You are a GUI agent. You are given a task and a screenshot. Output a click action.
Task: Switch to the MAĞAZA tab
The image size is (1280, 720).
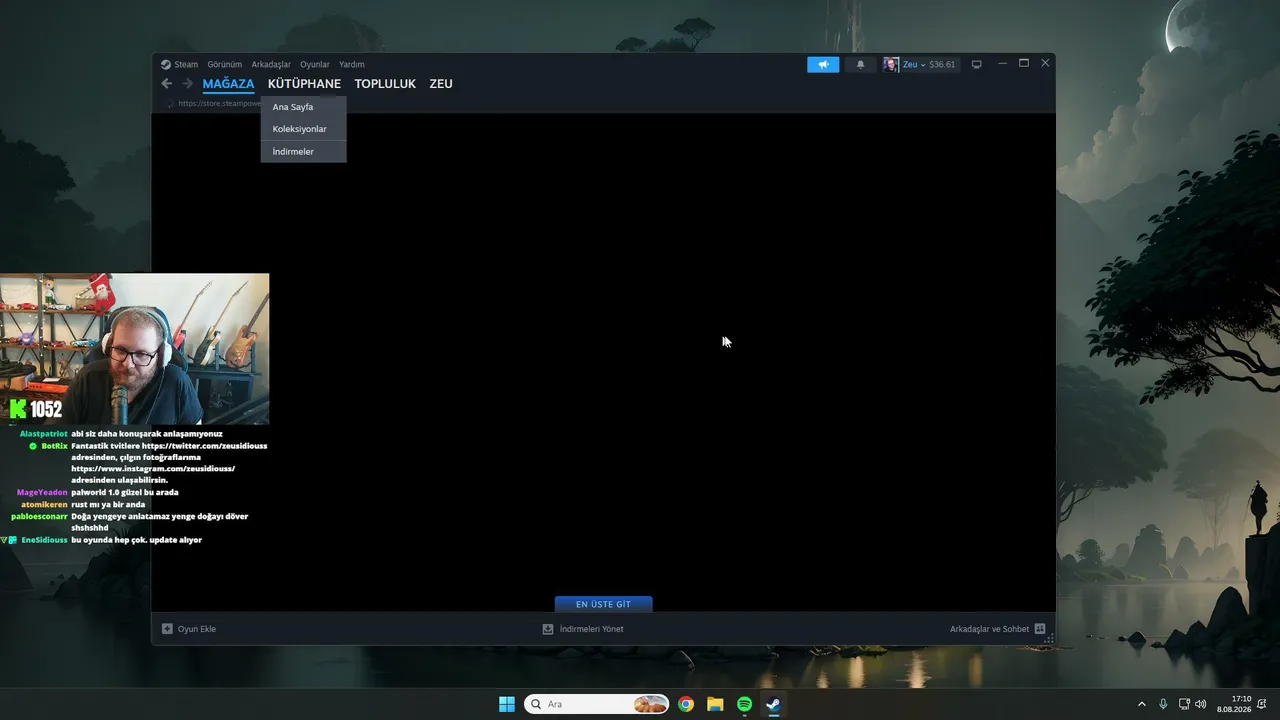click(228, 84)
